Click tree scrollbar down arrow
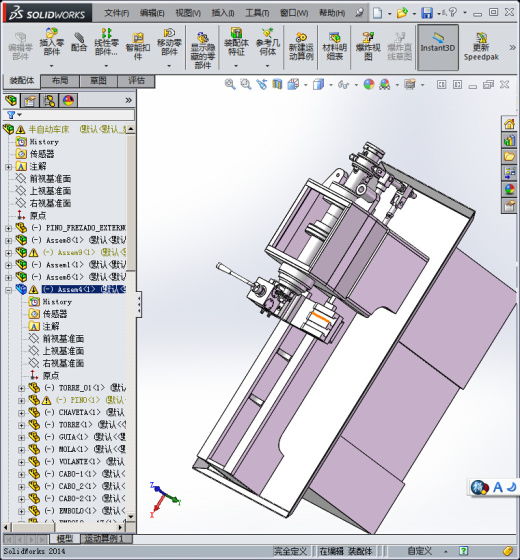Screen dimensions: 520x560 coord(131,517)
